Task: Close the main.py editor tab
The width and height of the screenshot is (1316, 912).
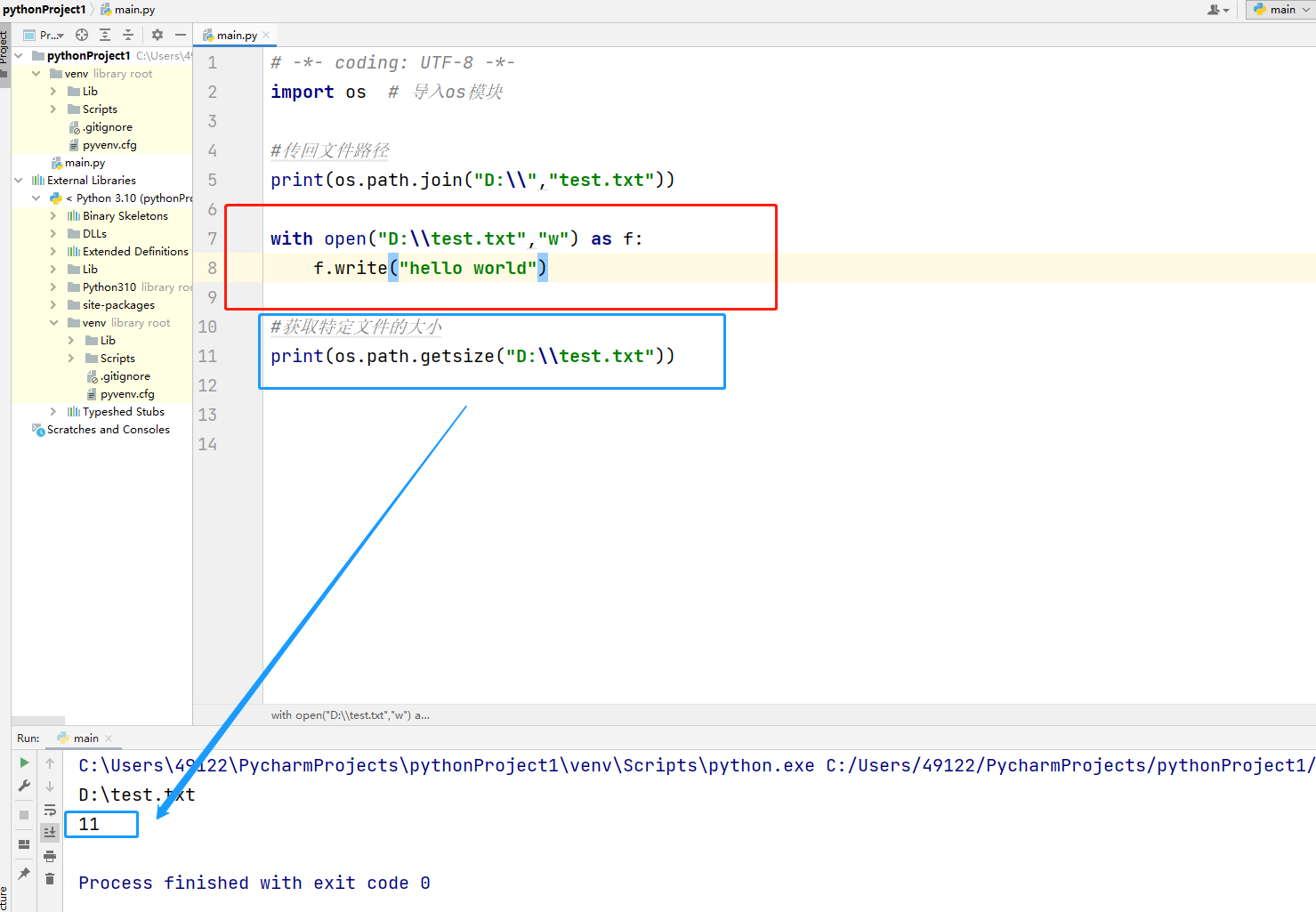Action: tap(266, 36)
